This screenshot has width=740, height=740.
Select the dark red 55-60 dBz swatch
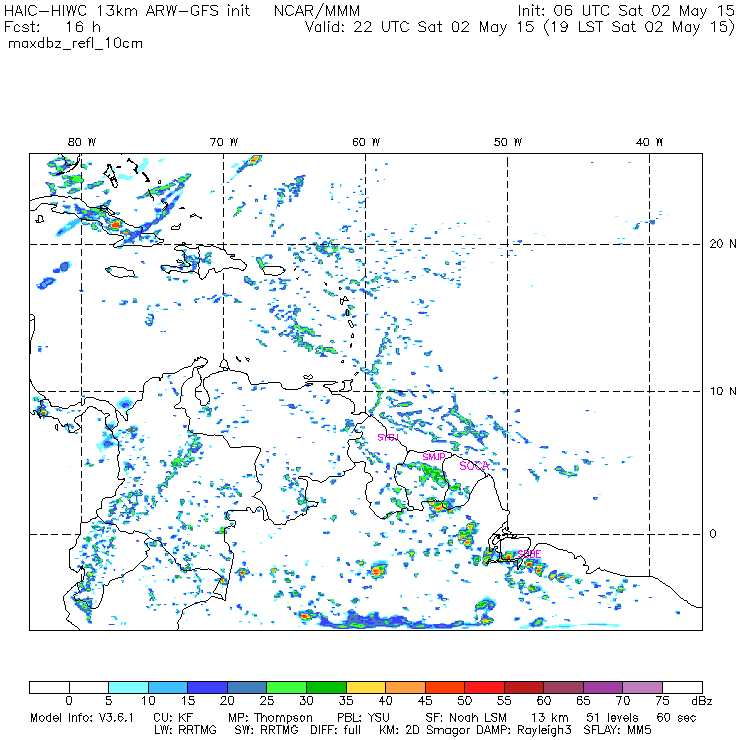click(x=524, y=687)
